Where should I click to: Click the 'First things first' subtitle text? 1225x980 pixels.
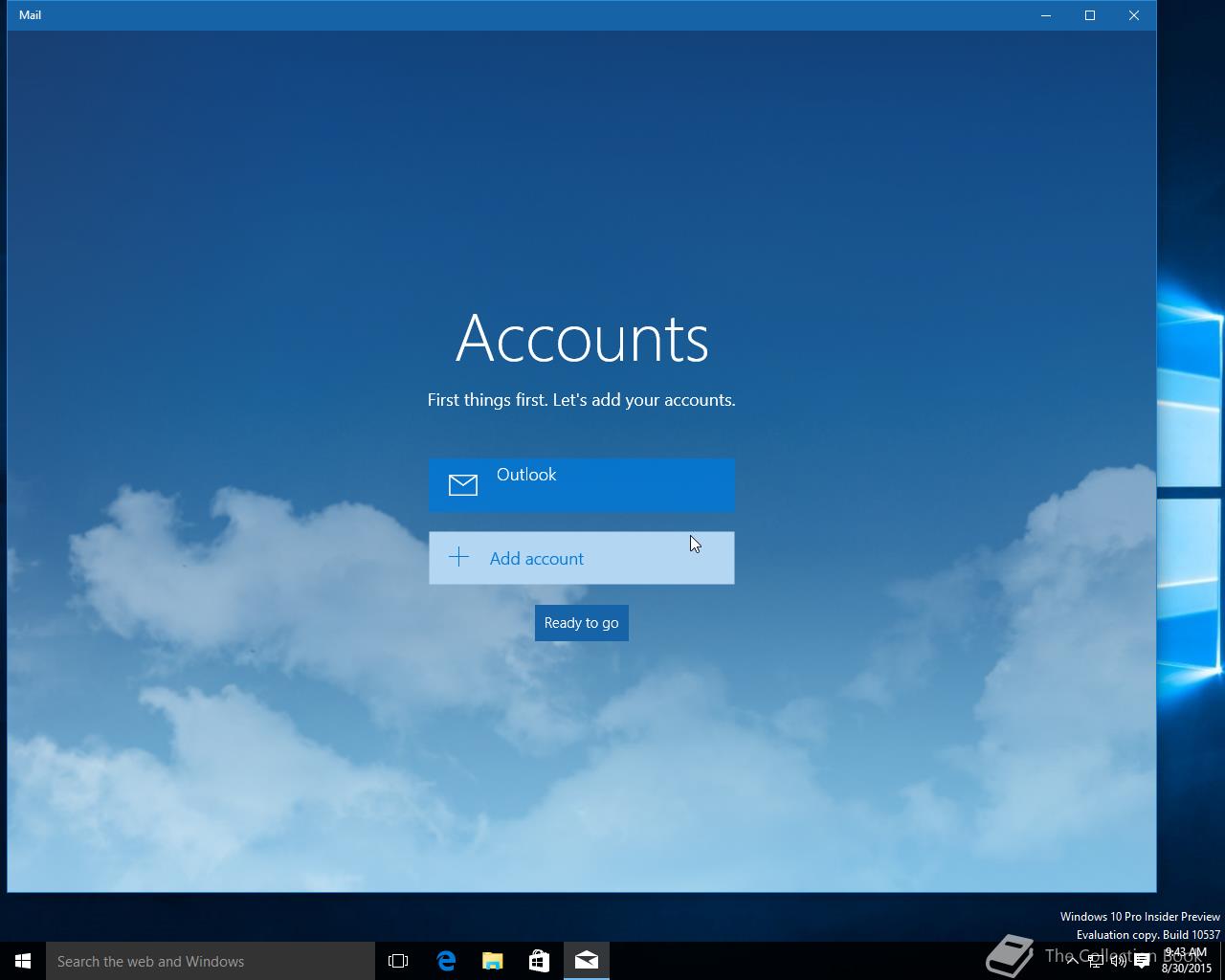tap(581, 400)
